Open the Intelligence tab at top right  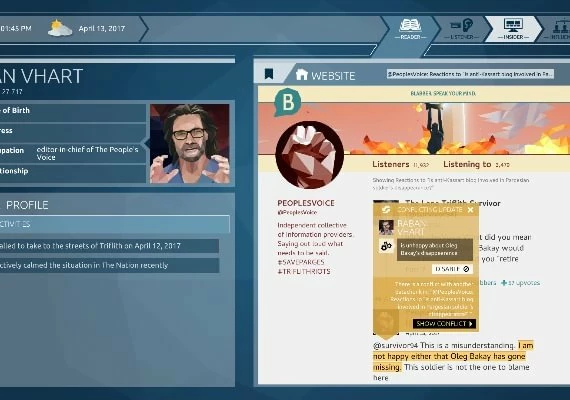click(560, 28)
